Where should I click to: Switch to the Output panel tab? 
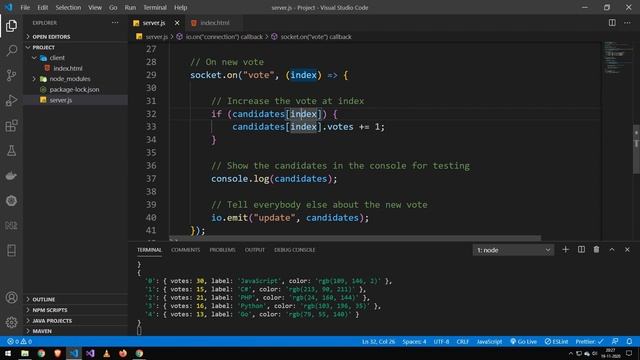(255, 250)
